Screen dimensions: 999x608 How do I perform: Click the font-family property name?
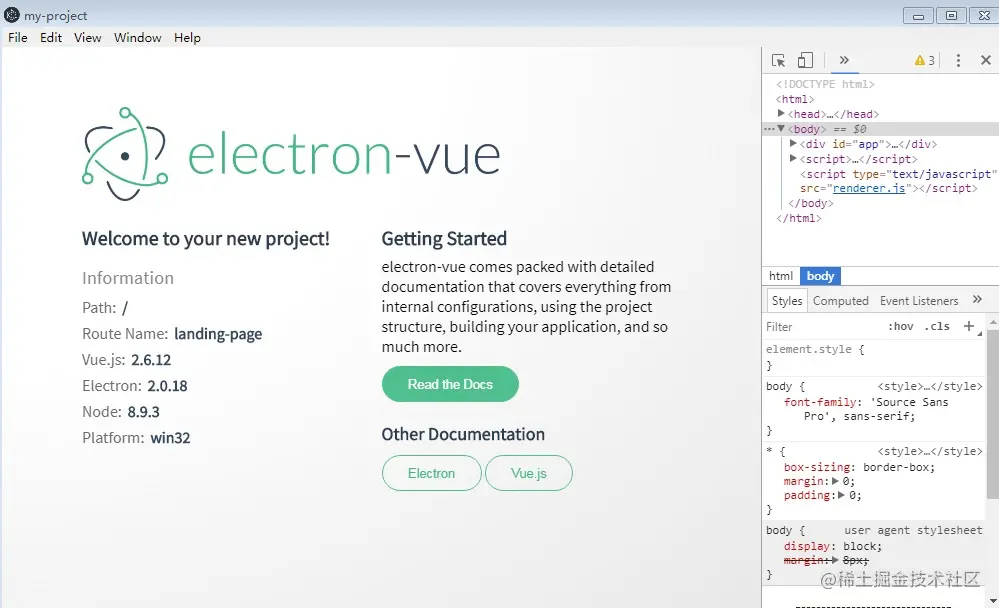click(820, 402)
